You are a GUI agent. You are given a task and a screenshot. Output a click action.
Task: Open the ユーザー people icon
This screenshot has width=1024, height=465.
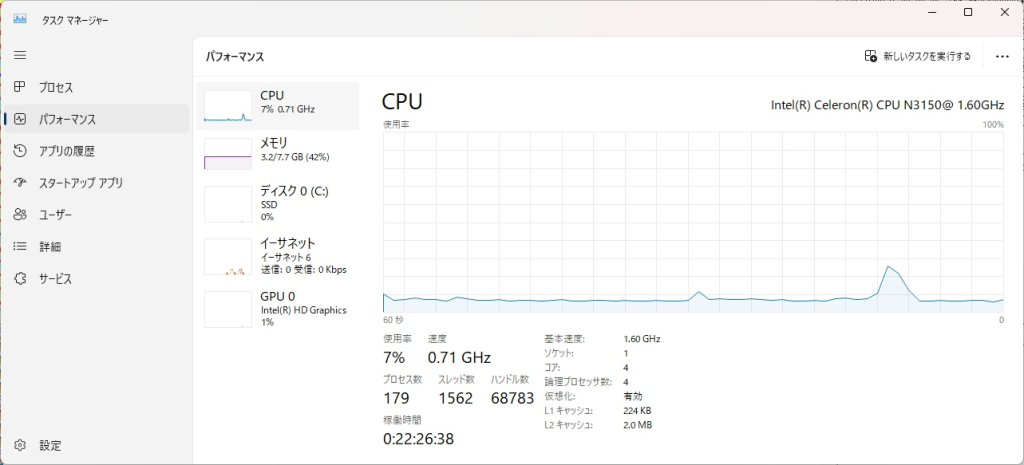(20, 215)
